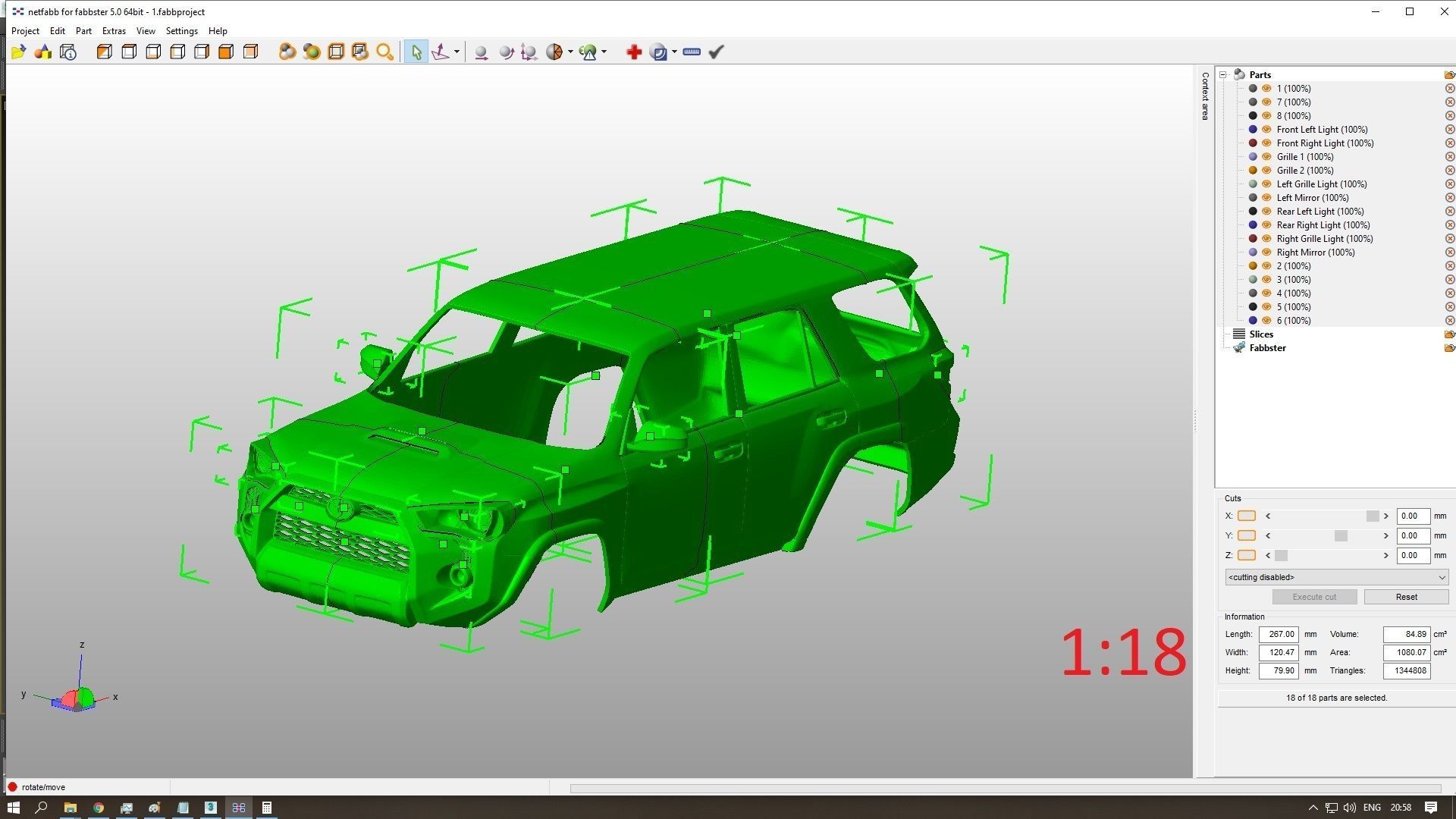This screenshot has width=1456, height=819.
Task: Toggle the X cut plane button
Action: [1246, 516]
